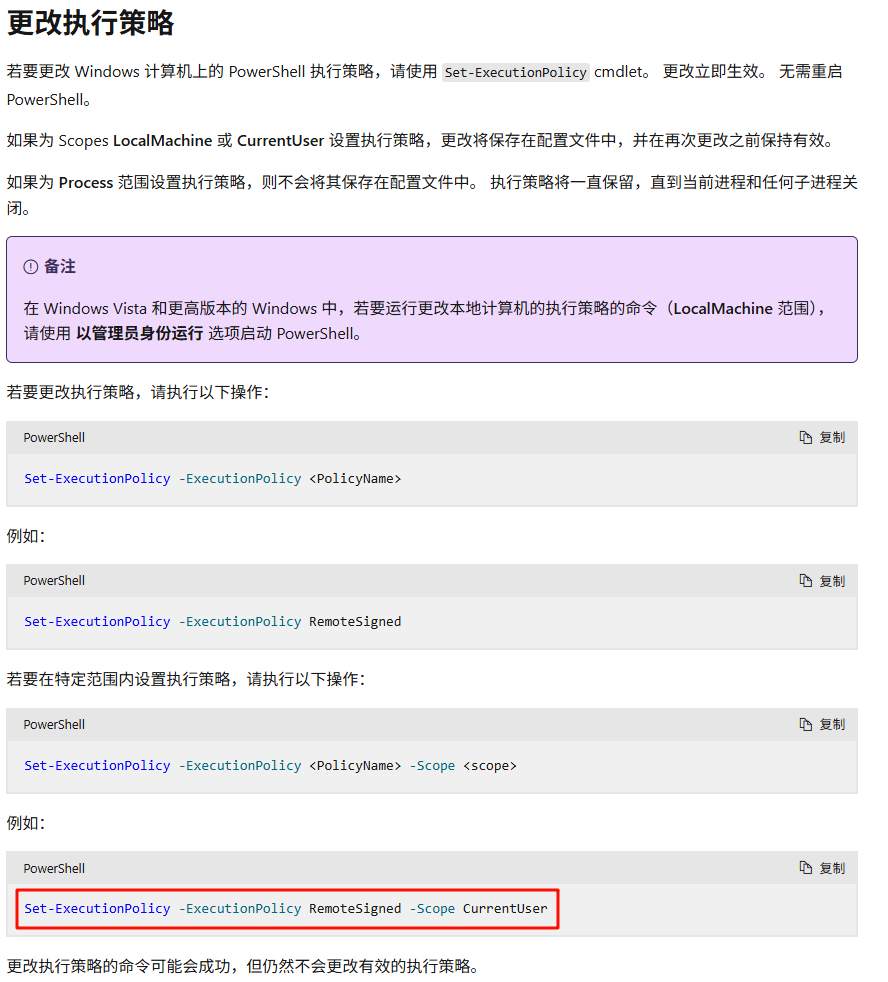Click the bold Process word in third paragraph
This screenshot has width=888, height=982.
click(x=86, y=183)
